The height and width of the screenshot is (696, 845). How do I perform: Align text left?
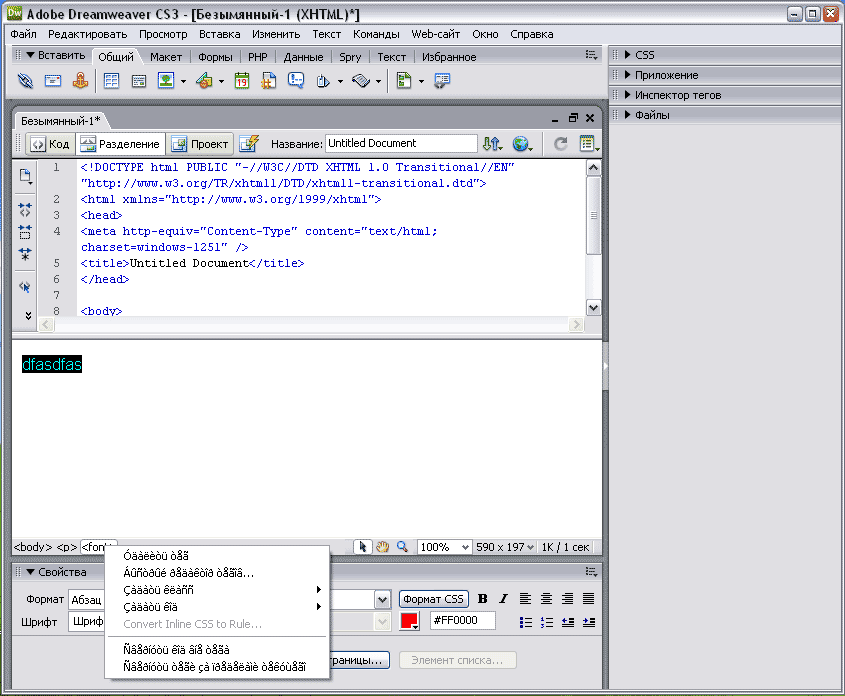(525, 598)
